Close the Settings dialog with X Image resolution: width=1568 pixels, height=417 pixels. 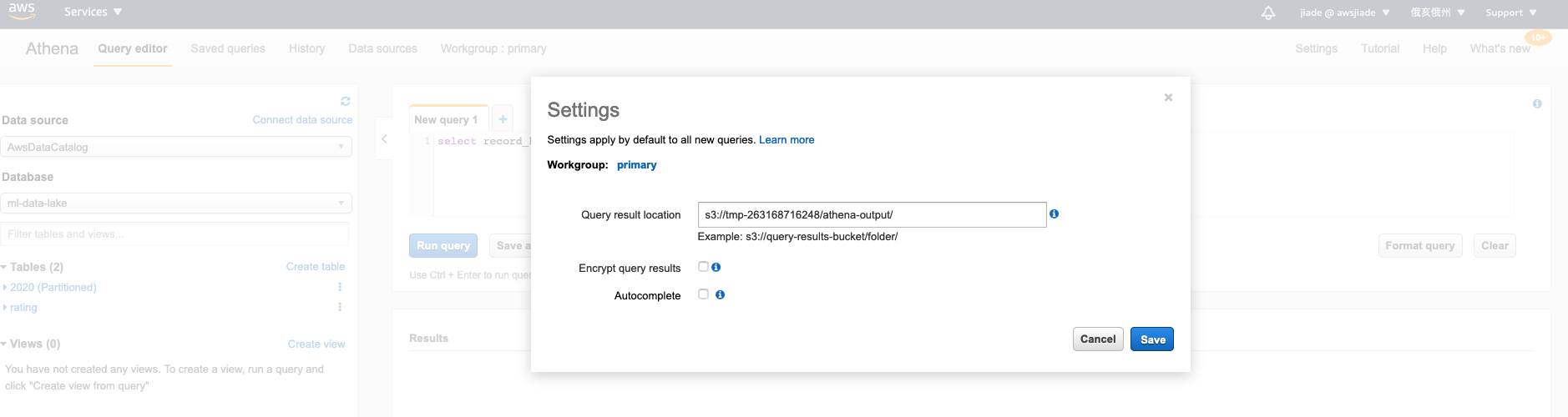(1168, 98)
